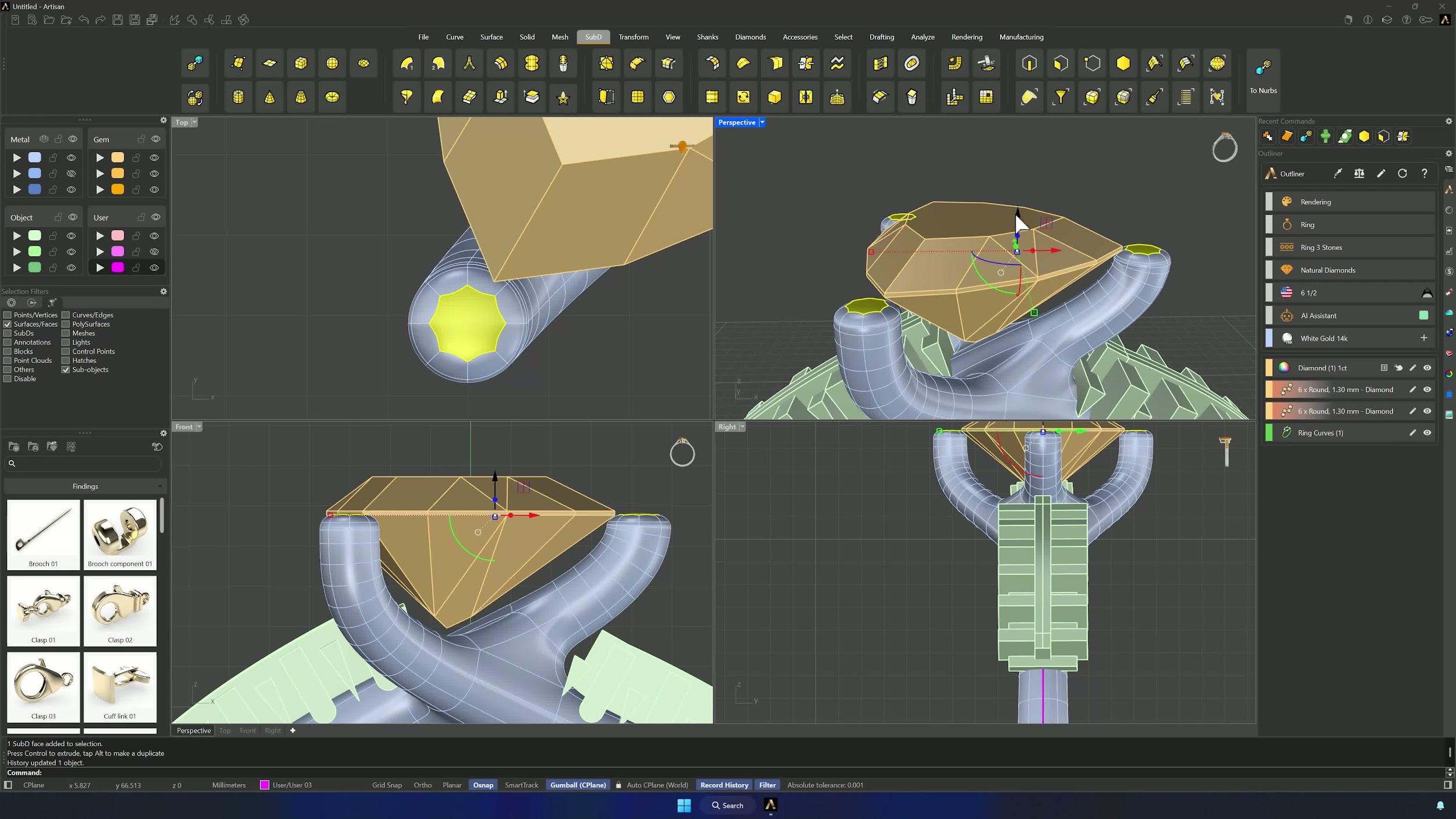The image size is (1456, 819).
Task: Open the Front viewport dropdown arrow
Action: coord(199,427)
